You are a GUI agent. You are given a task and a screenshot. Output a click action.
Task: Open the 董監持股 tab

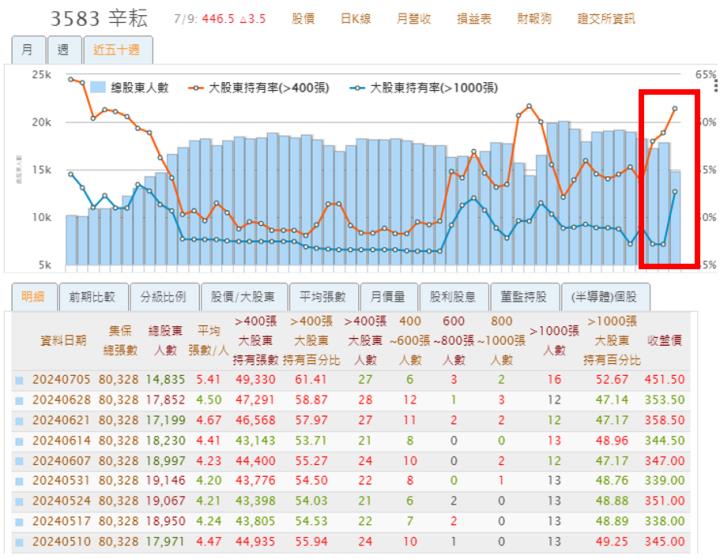click(524, 297)
